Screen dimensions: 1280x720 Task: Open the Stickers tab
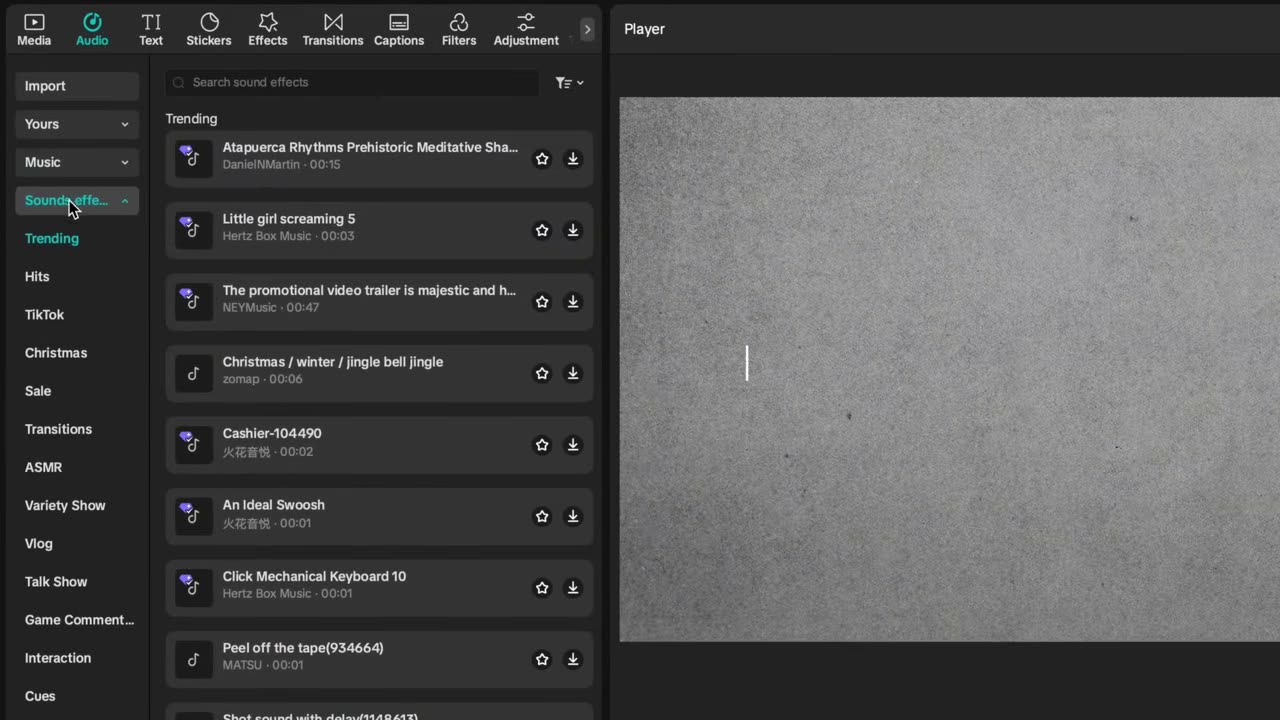(209, 29)
